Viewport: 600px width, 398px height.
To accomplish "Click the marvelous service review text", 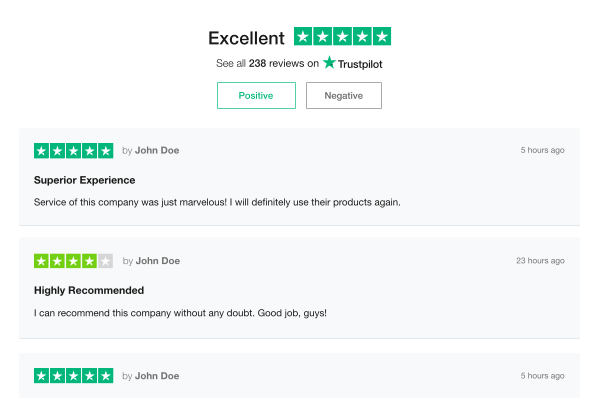I will tap(217, 202).
